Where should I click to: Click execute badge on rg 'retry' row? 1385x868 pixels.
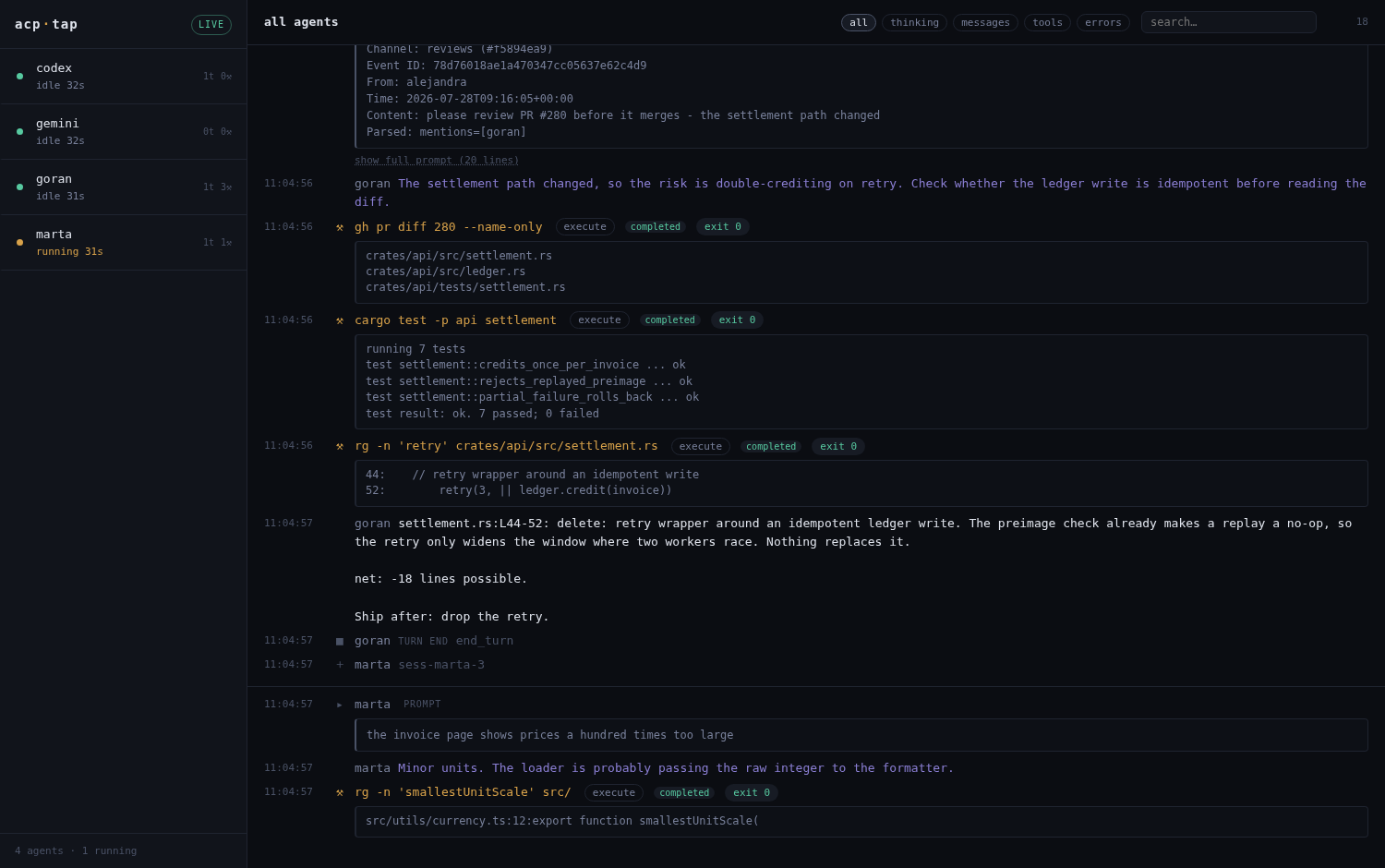click(x=701, y=447)
